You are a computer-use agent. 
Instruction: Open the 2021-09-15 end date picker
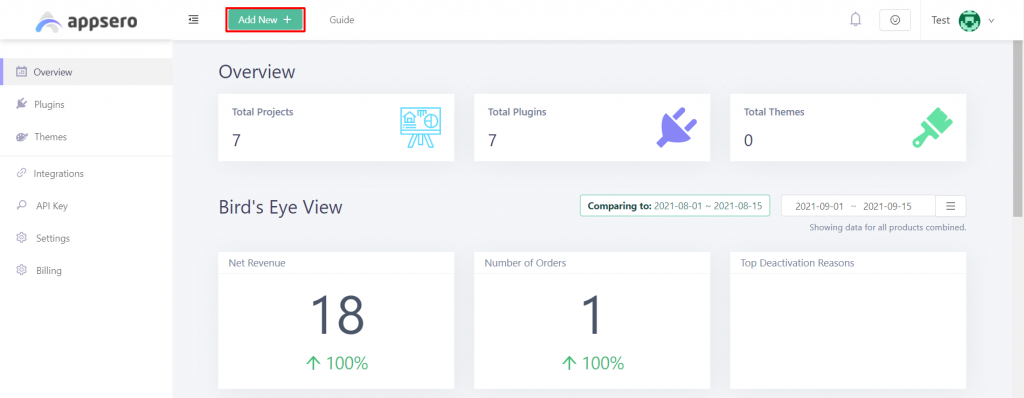click(x=887, y=206)
